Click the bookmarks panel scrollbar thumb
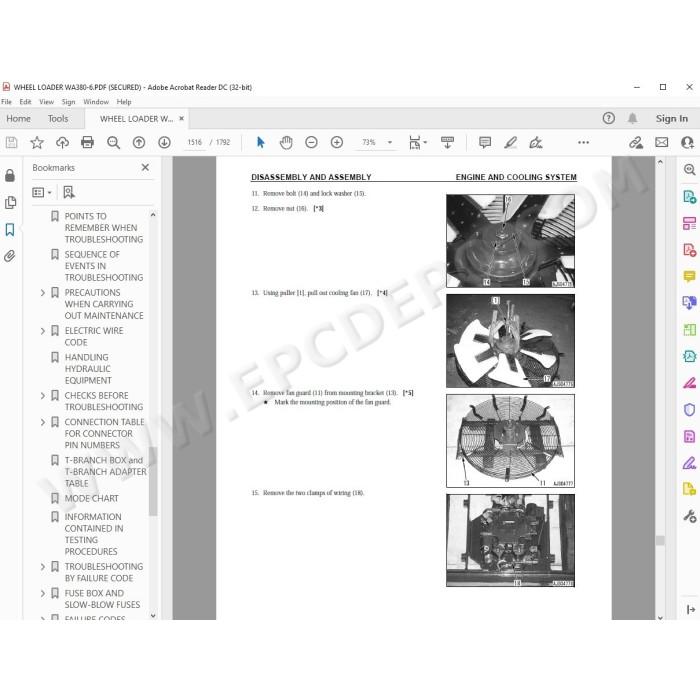Image resolution: width=700 pixels, height=700 pixels. point(153,481)
